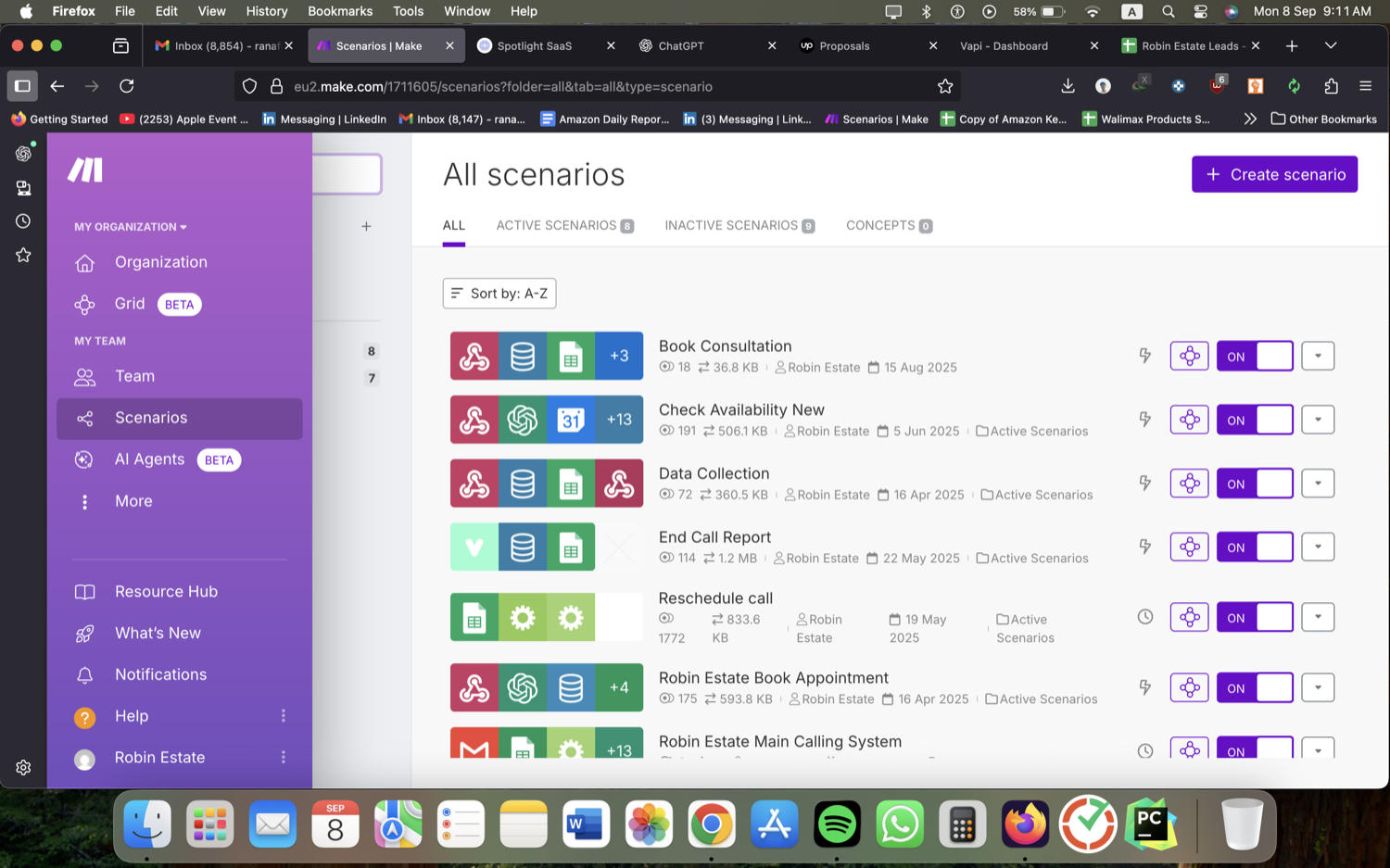Open scenario diagram for Reschedule call
Screen dimensions: 1390x868
pyautogui.click(x=1189, y=617)
